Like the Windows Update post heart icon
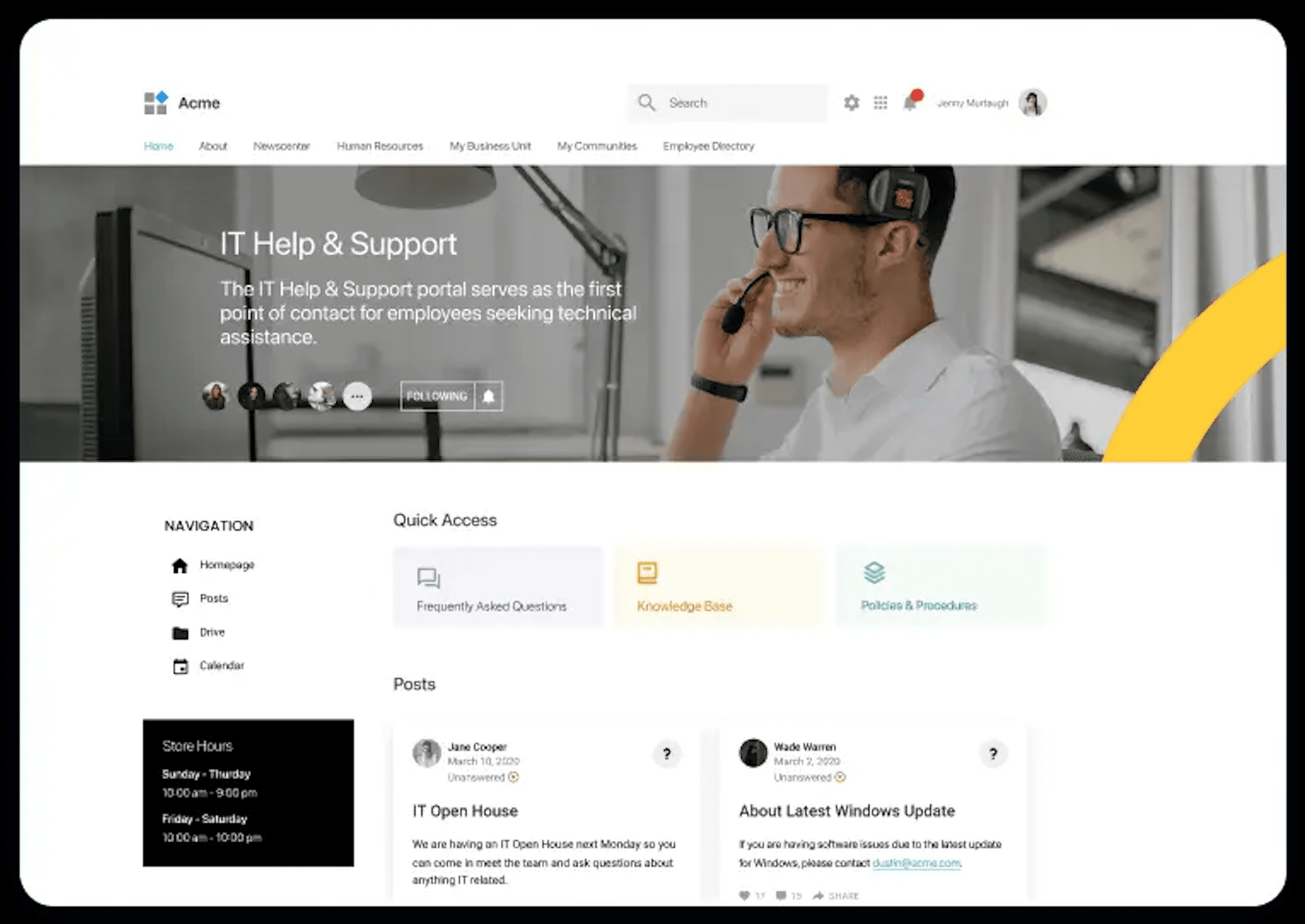Screen dimensions: 1305x924 [744, 895]
